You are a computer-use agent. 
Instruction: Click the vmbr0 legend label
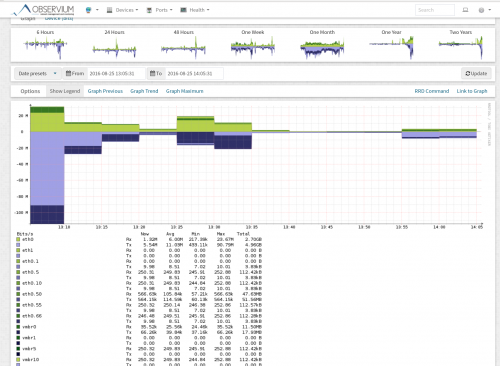29,327
